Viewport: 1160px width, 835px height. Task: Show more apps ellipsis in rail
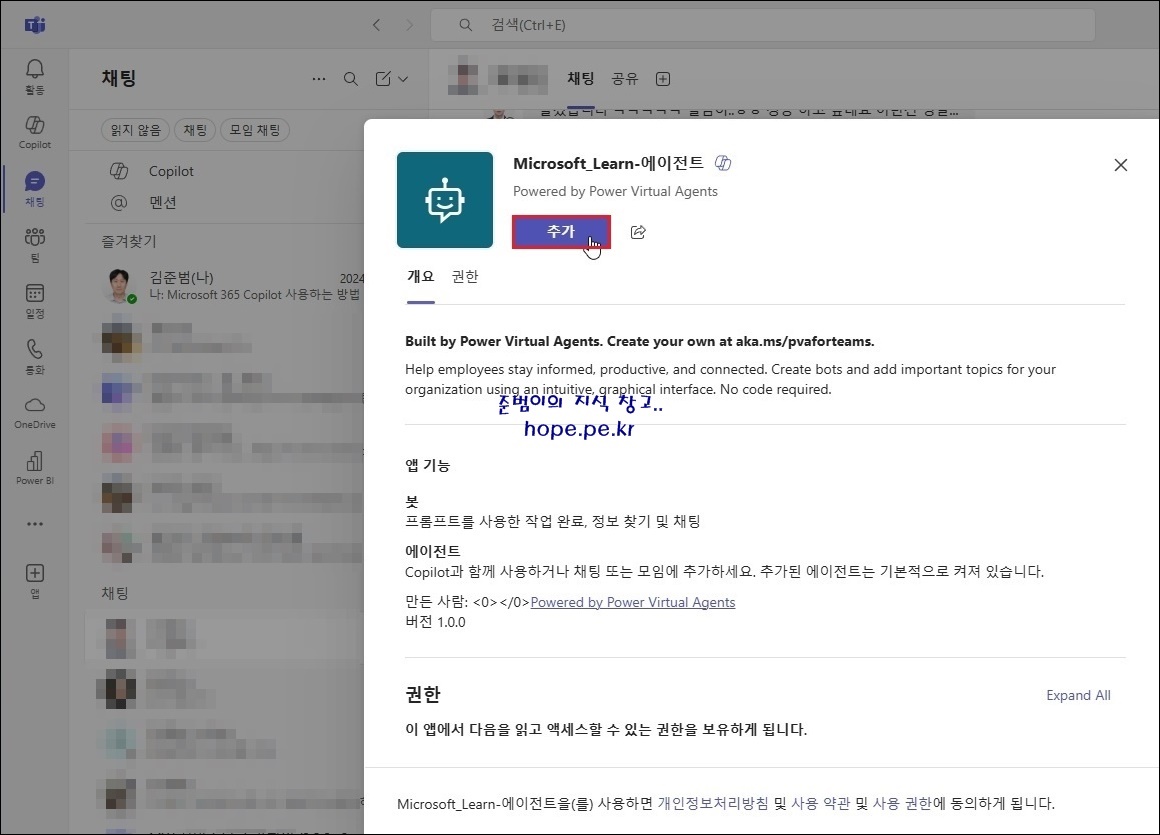[x=35, y=524]
